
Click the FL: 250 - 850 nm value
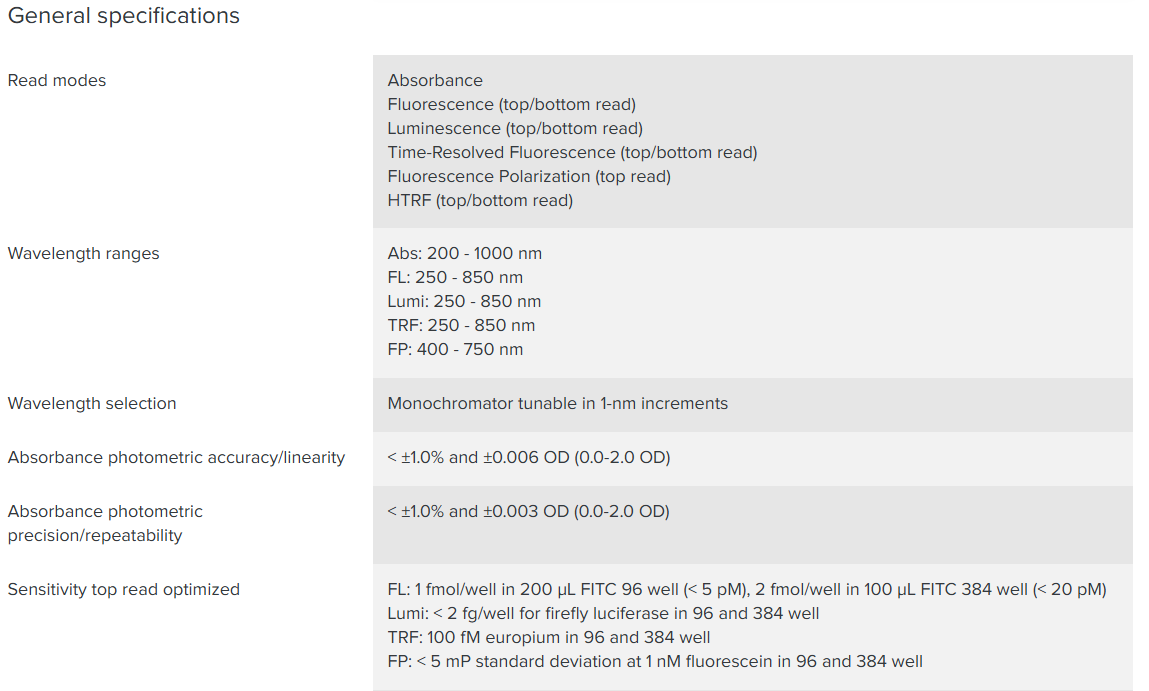click(455, 278)
